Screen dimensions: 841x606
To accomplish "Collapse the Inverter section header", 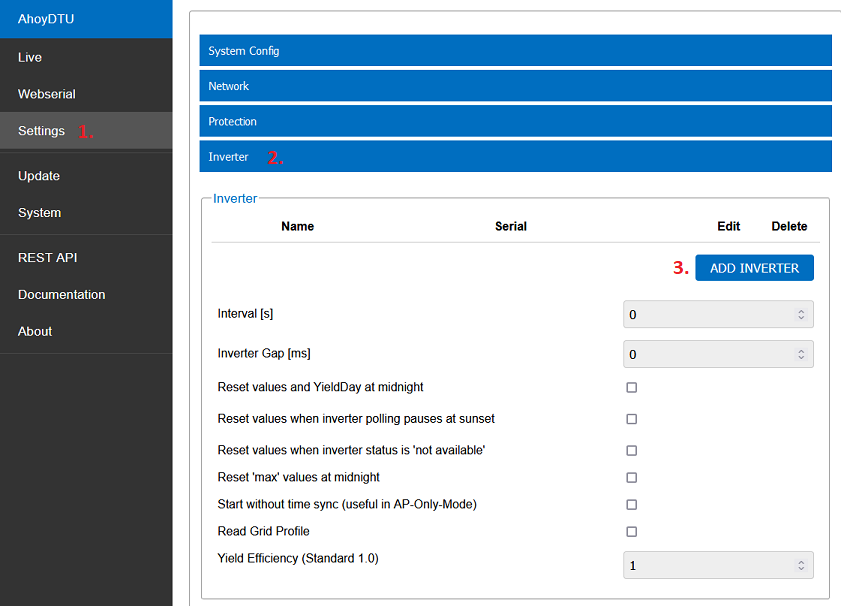I will pyautogui.click(x=515, y=157).
